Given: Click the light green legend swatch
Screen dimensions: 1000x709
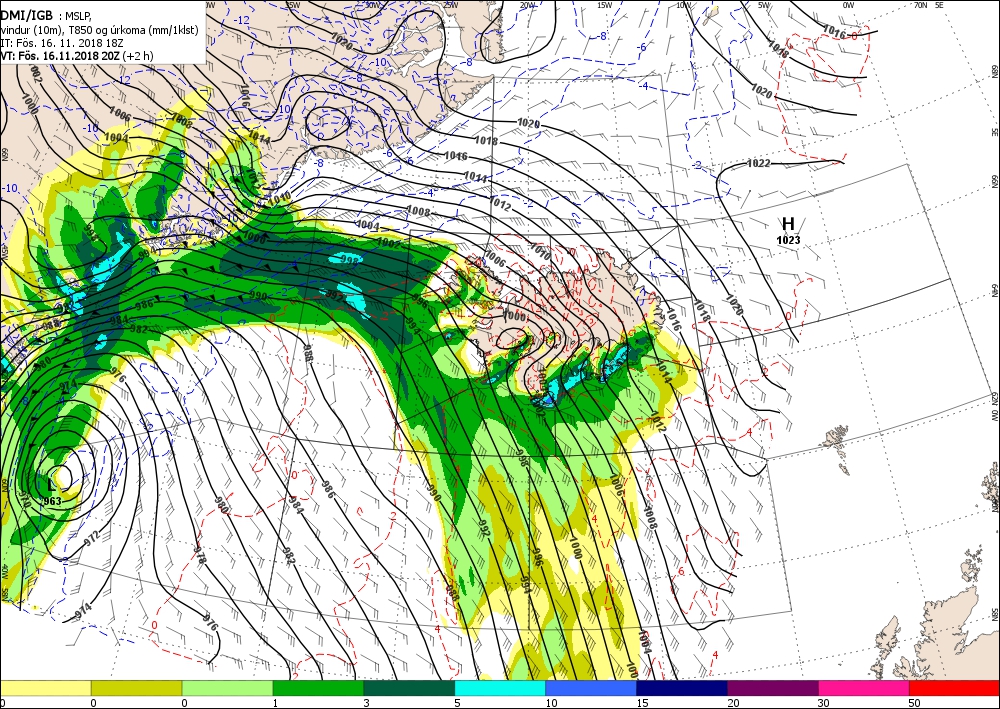Looking at the screenshot, I should tap(227, 688).
